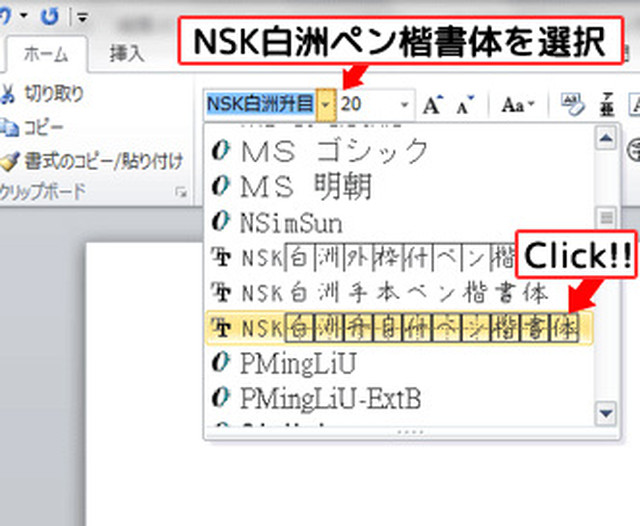Viewport: 640px width, 526px height.
Task: Click the font name field showing NSK白洲
Action: [x=260, y=104]
